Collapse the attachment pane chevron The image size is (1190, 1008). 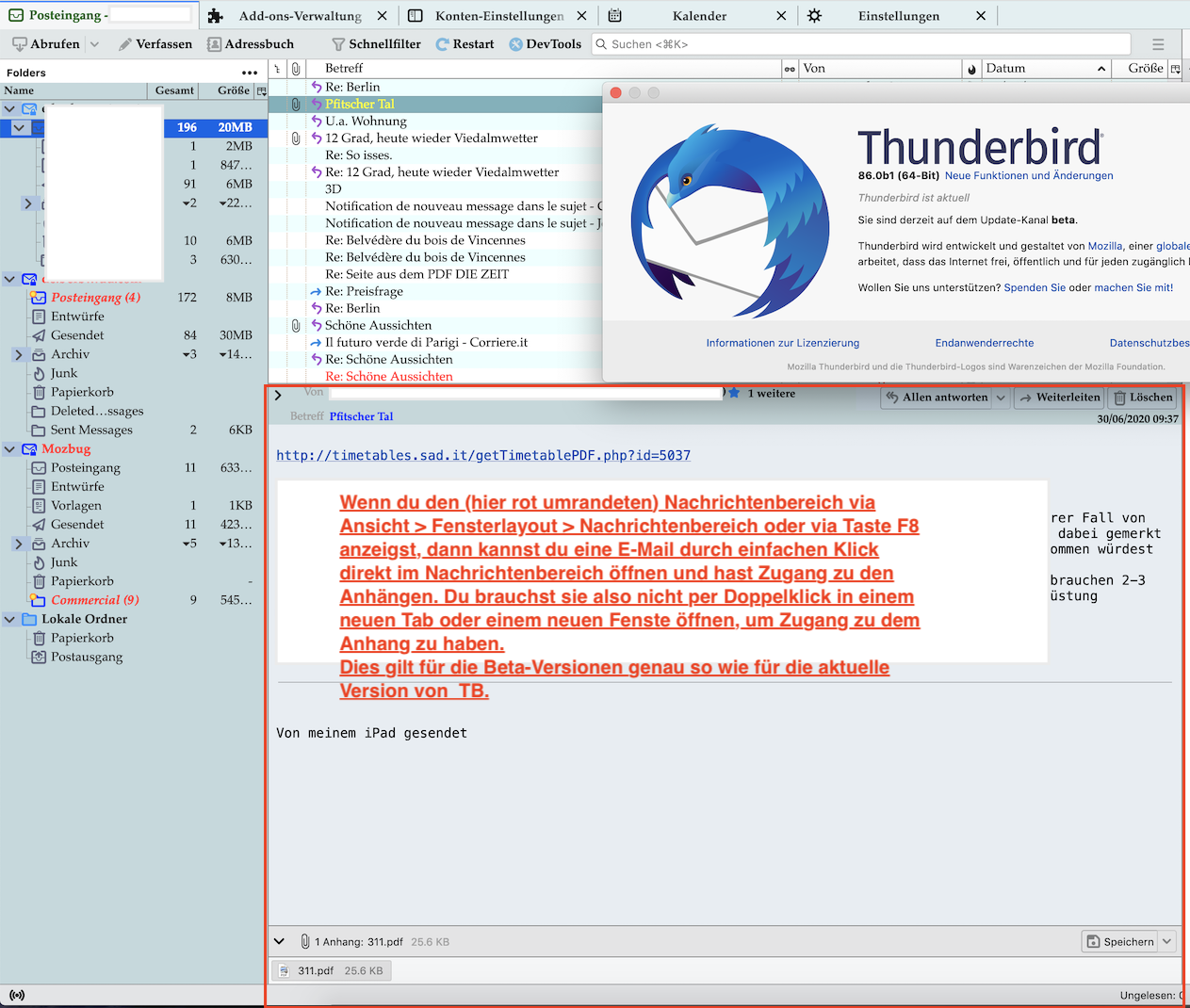[x=279, y=941]
